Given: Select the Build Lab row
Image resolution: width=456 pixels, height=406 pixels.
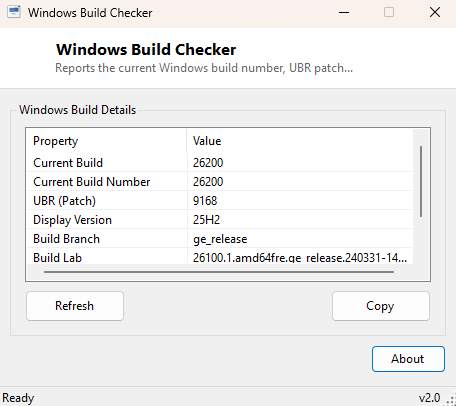Looking at the screenshot, I should click(220, 257).
